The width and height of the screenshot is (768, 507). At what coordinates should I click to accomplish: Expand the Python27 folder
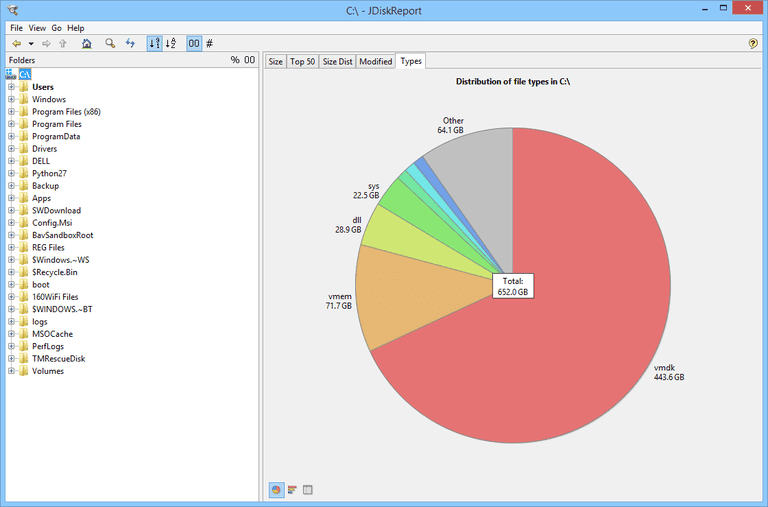click(11, 173)
